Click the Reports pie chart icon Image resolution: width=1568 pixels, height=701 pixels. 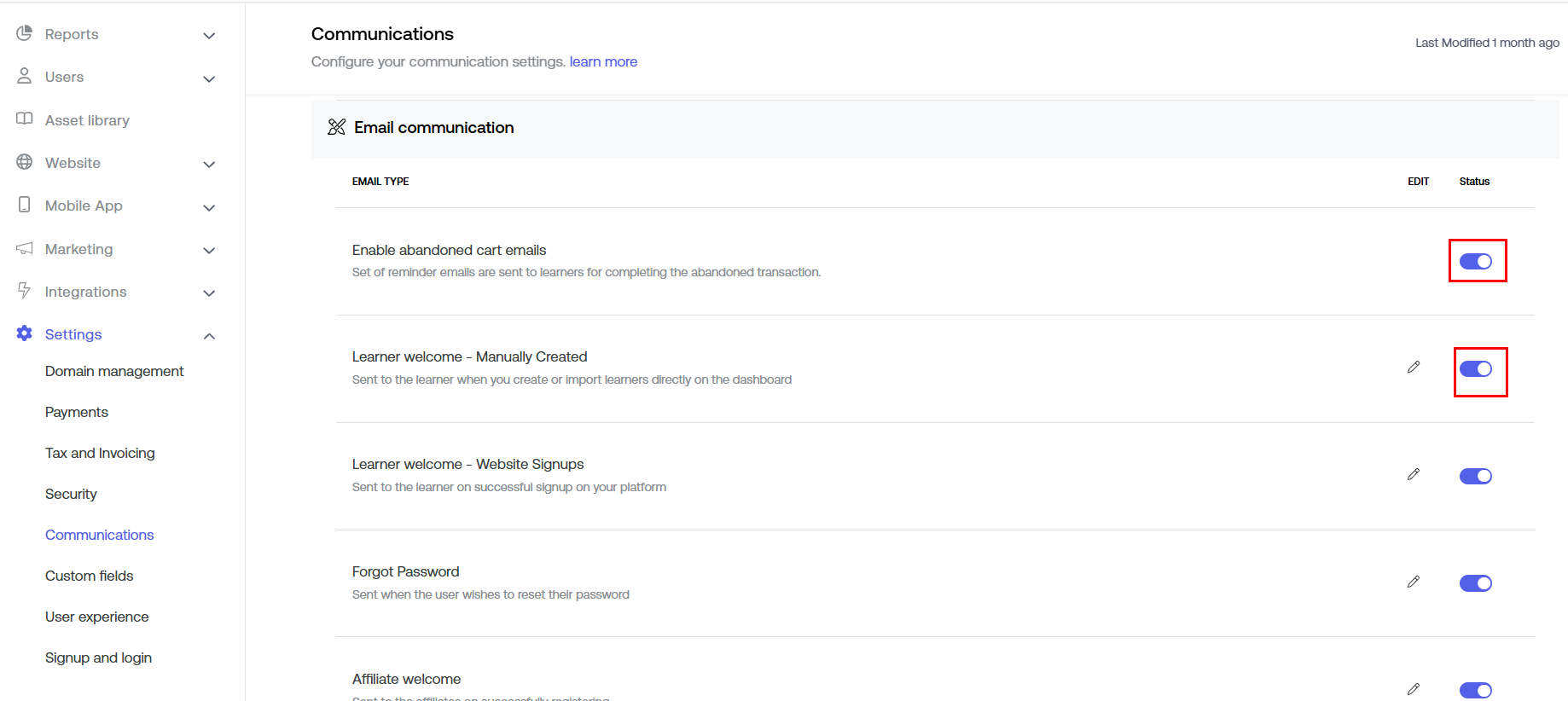click(25, 33)
